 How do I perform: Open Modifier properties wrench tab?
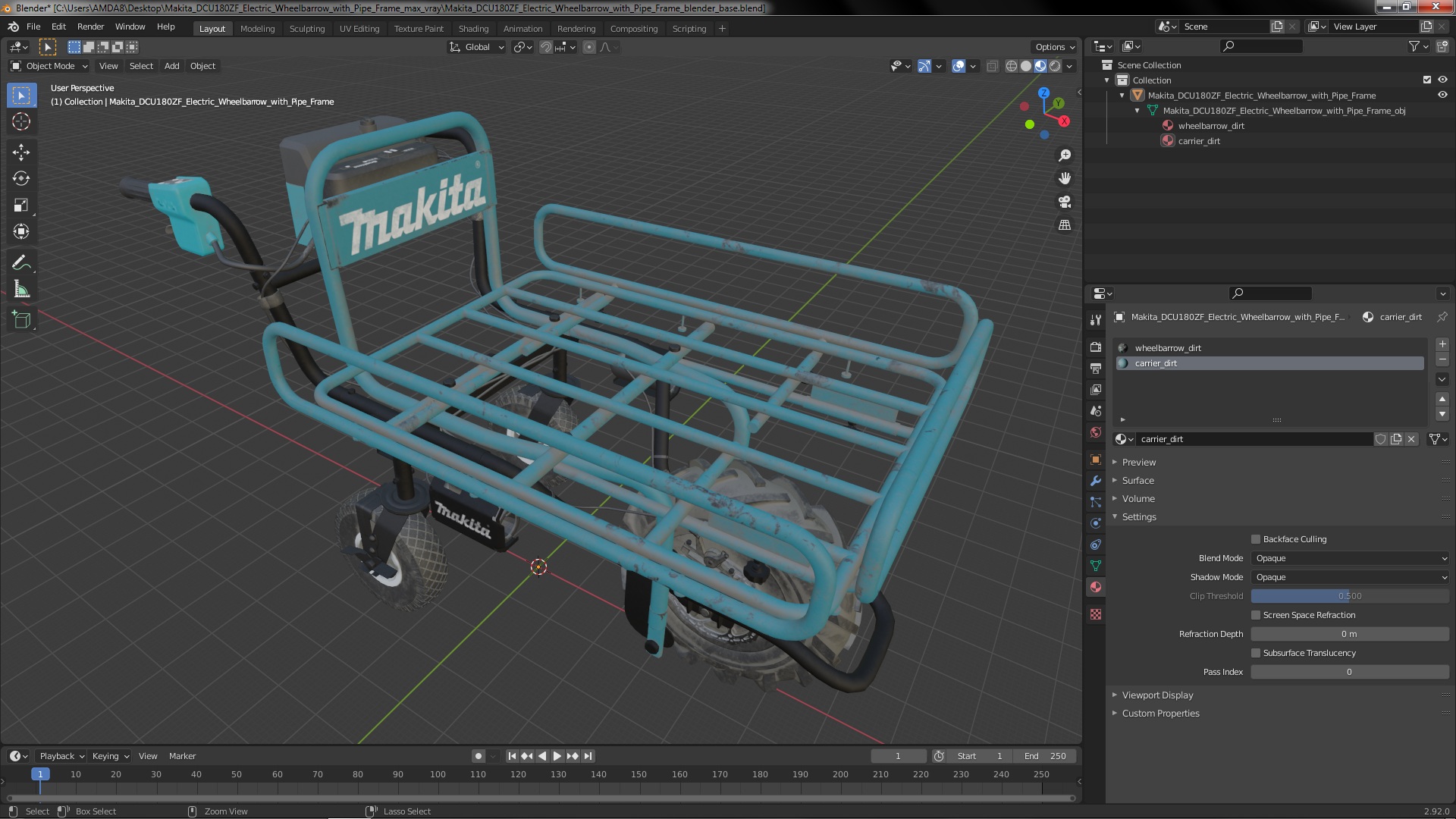1095,481
